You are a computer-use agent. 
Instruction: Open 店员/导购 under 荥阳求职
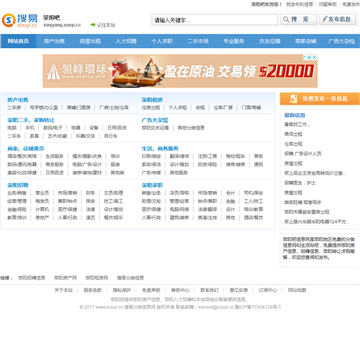pyautogui.click(x=179, y=193)
